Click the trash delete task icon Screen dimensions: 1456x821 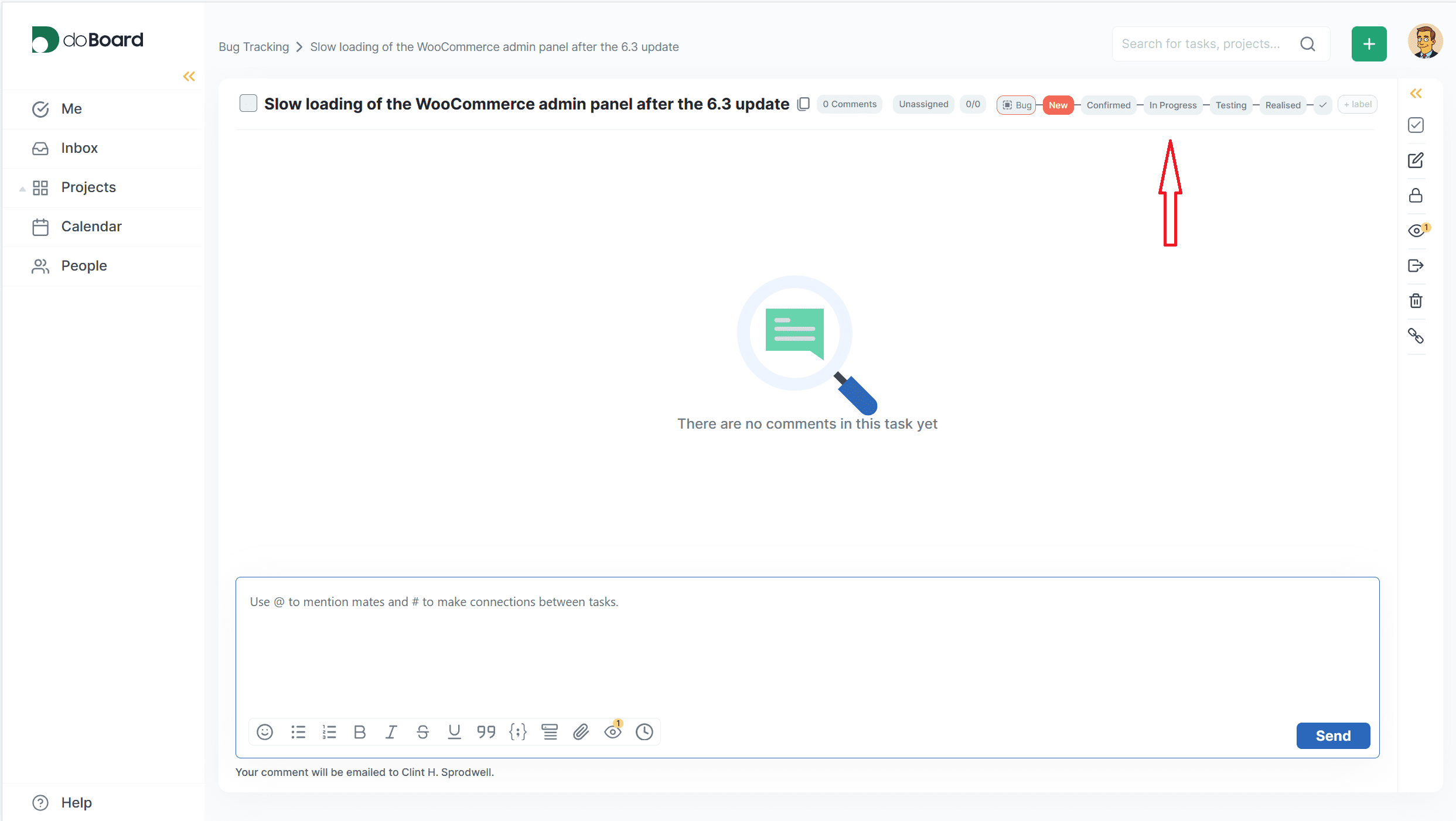point(1416,301)
